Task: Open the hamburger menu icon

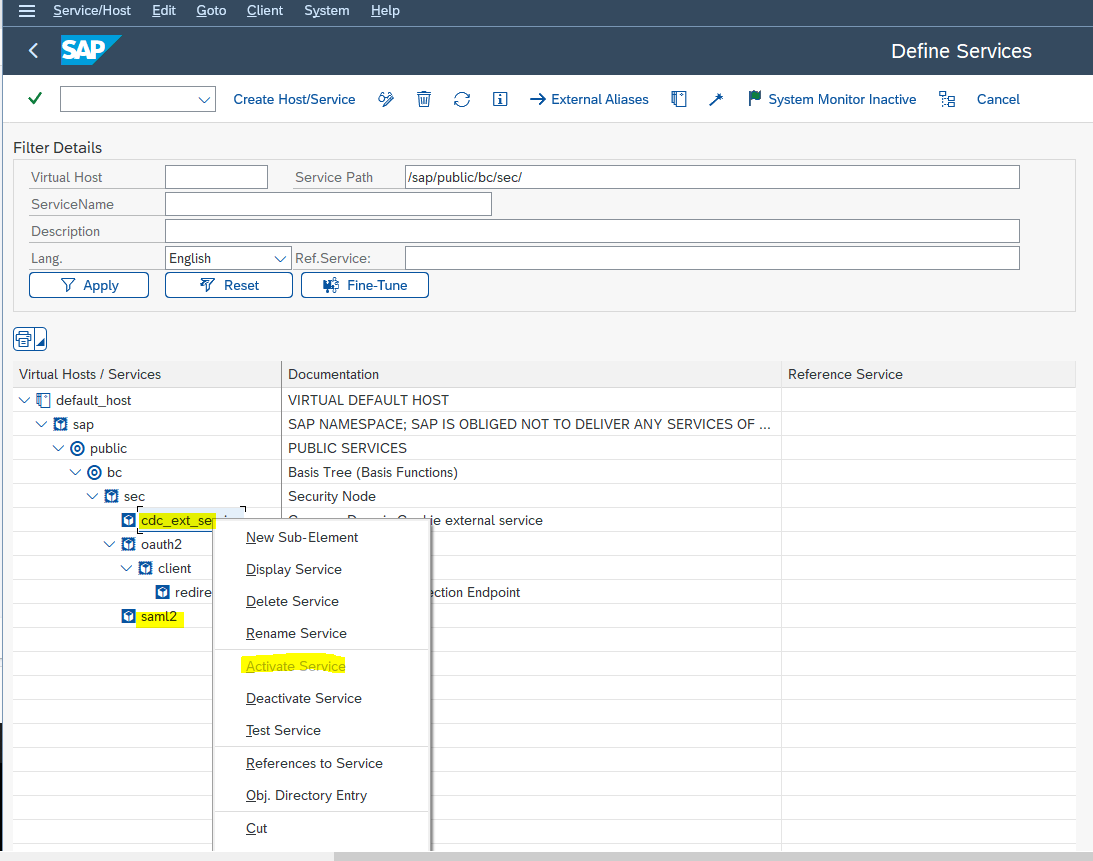Action: (26, 10)
